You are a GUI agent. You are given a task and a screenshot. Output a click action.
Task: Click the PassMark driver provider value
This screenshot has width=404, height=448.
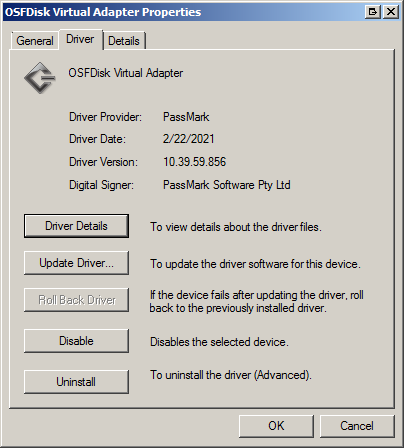186,117
